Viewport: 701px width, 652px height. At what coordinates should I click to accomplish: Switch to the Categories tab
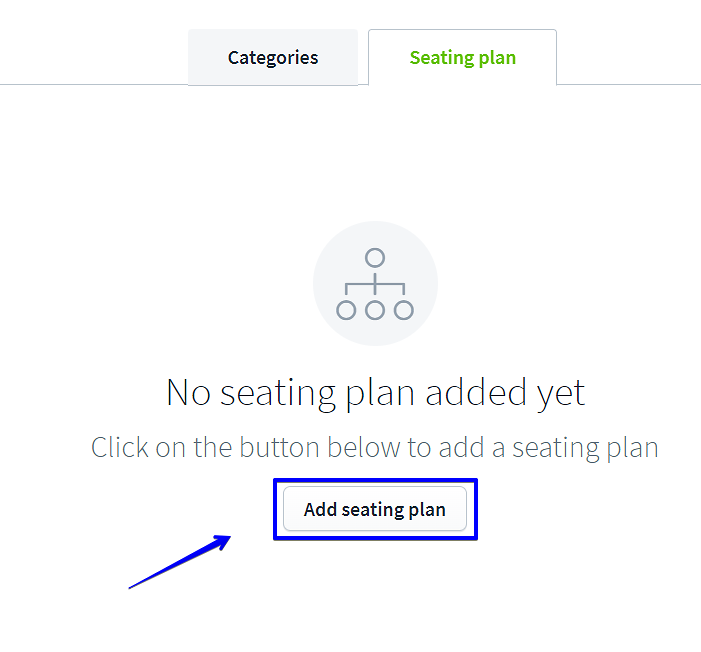point(273,57)
